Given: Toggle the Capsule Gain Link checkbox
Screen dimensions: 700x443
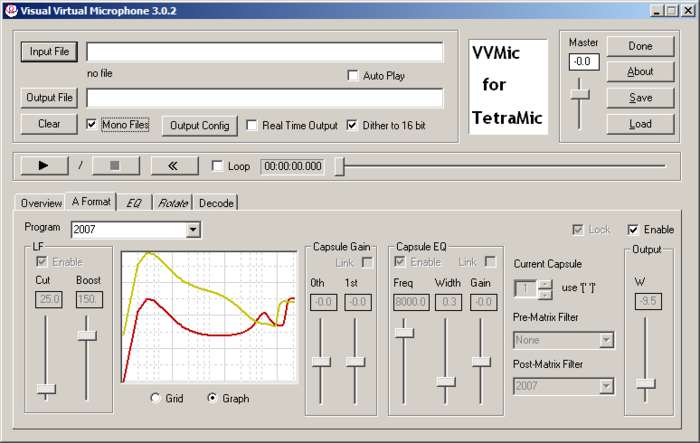Looking at the screenshot, I should pos(367,263).
